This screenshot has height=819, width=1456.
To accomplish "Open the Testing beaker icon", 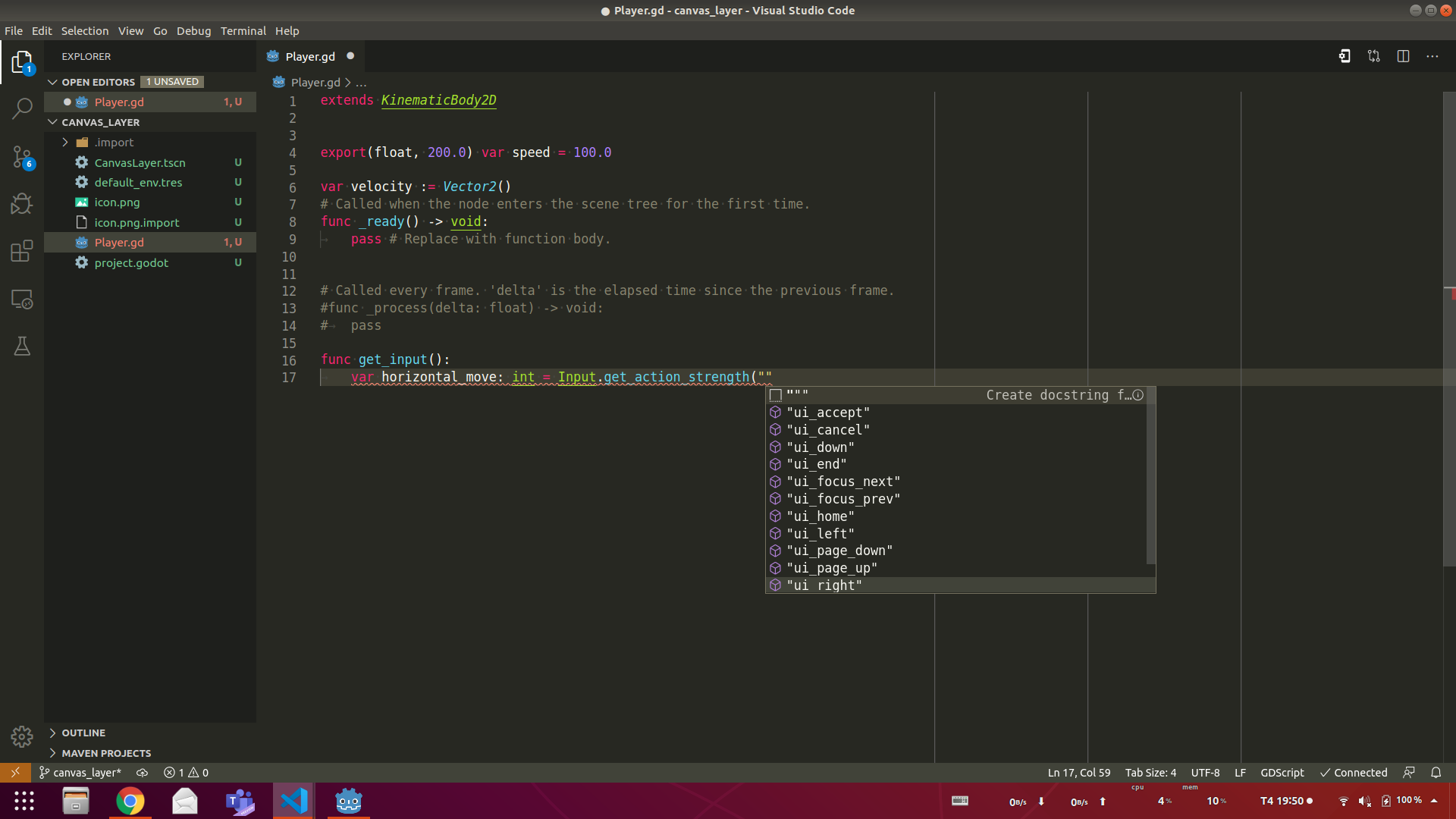I will 22,347.
